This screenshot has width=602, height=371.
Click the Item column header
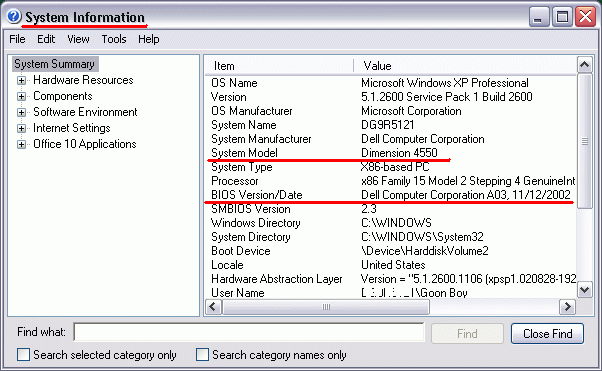[x=279, y=66]
